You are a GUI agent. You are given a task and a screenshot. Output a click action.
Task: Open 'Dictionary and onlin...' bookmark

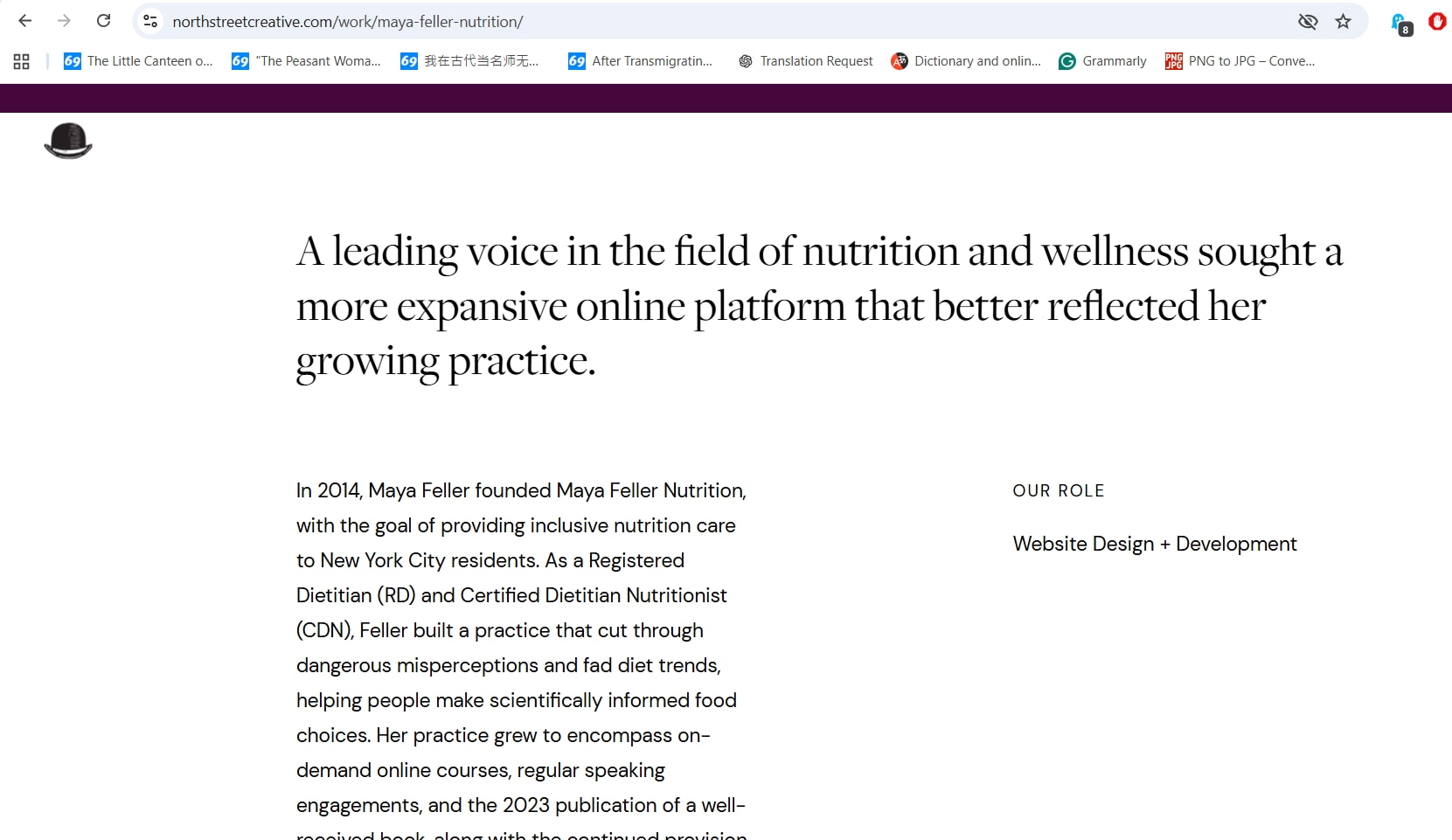coord(966,61)
